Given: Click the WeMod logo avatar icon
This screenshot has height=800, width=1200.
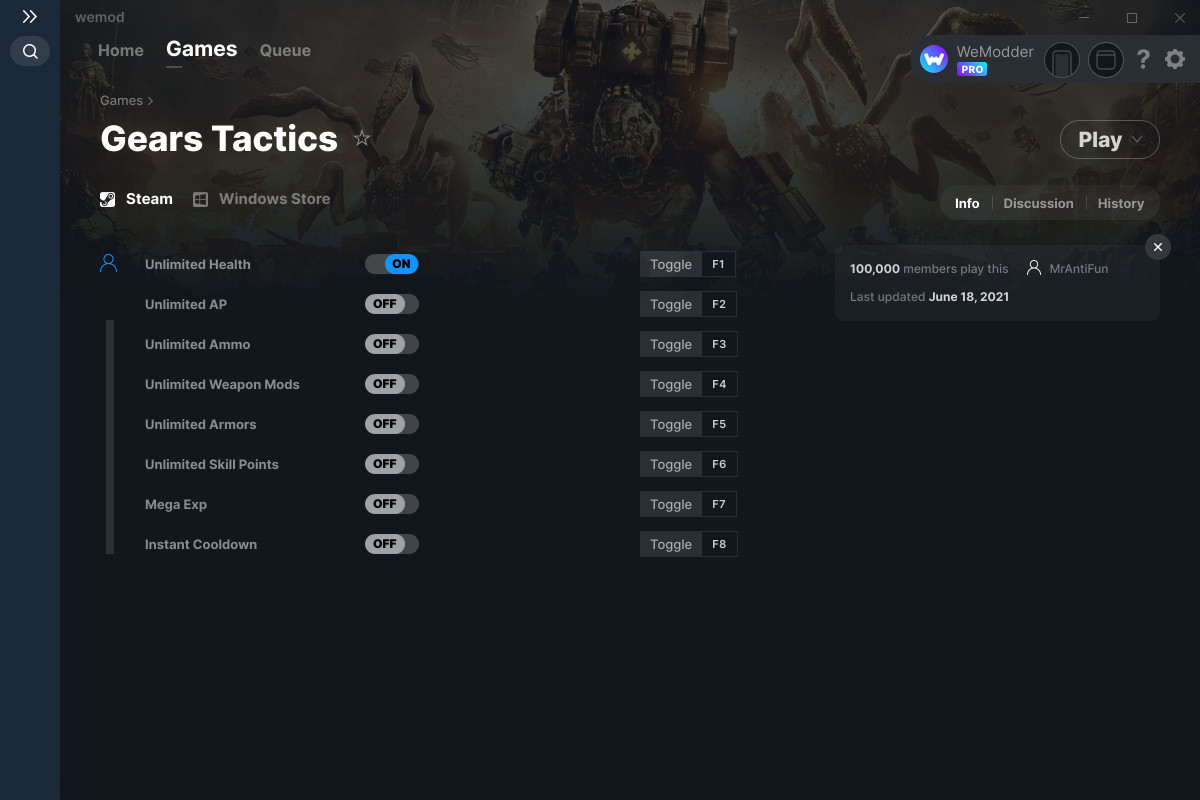Looking at the screenshot, I should 934,60.
